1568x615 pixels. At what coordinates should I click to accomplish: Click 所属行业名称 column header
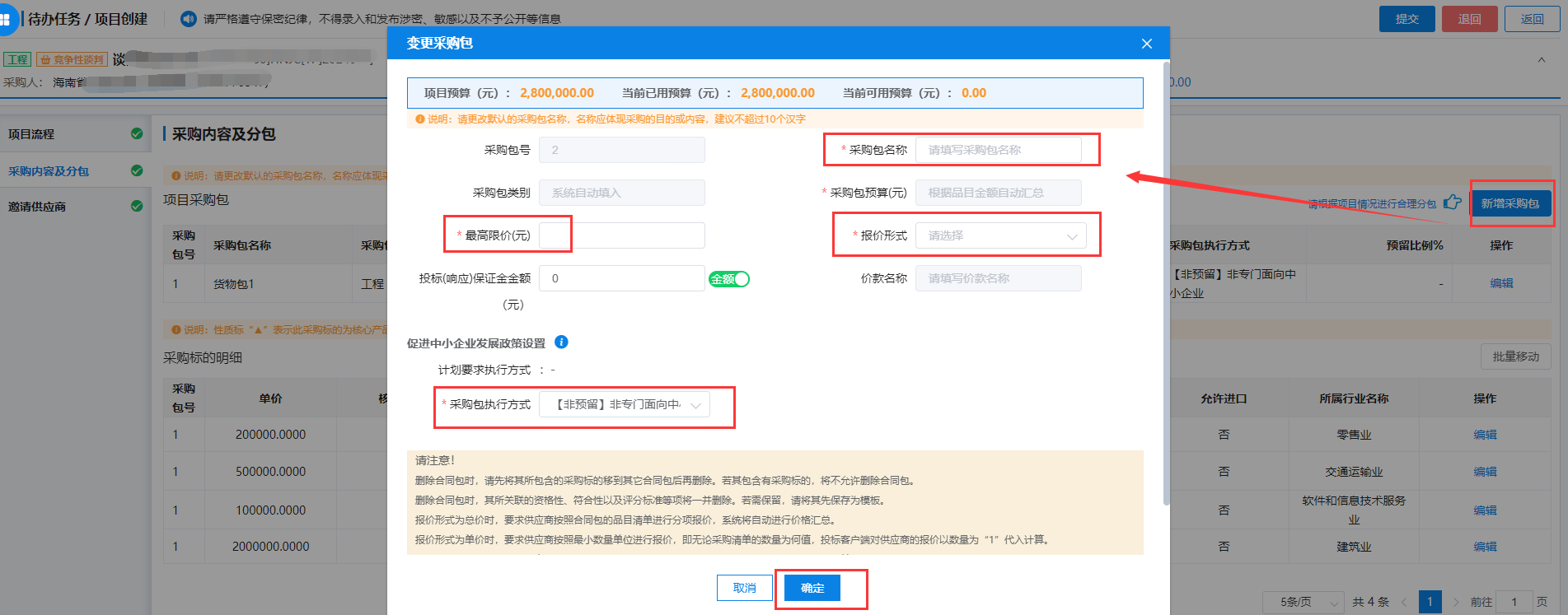point(1354,398)
